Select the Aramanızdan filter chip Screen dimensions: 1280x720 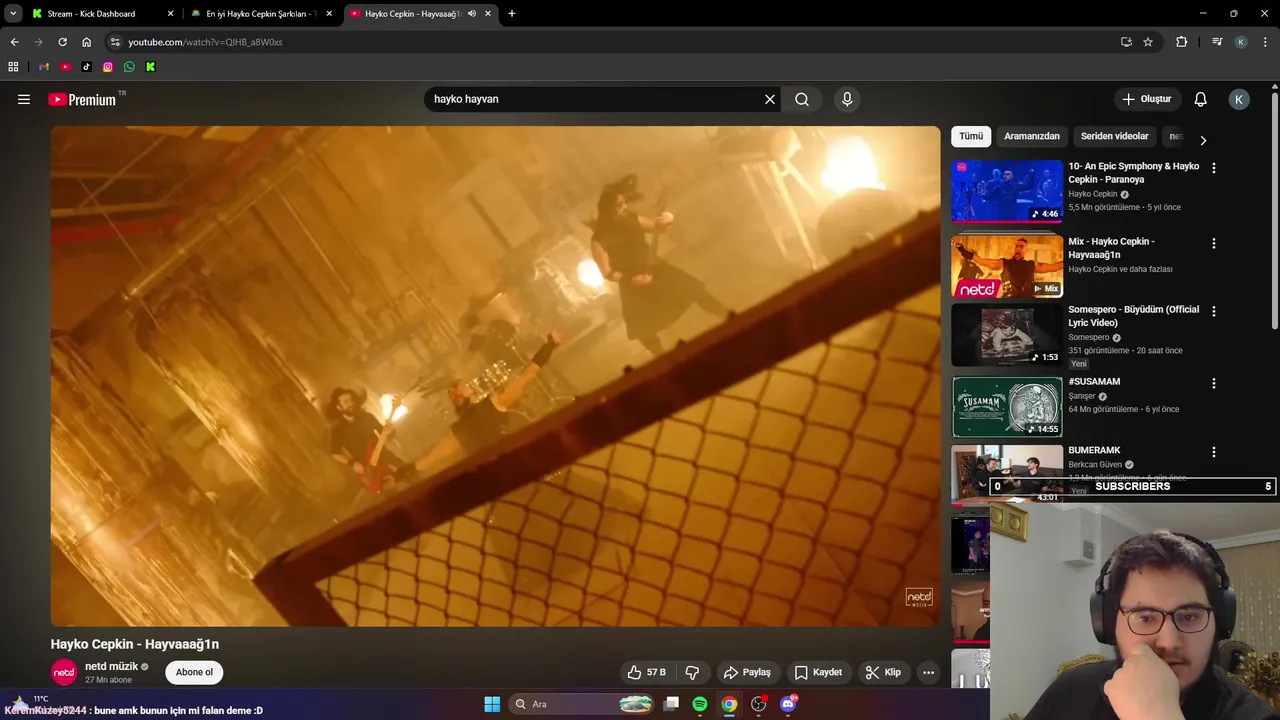[x=1032, y=136]
